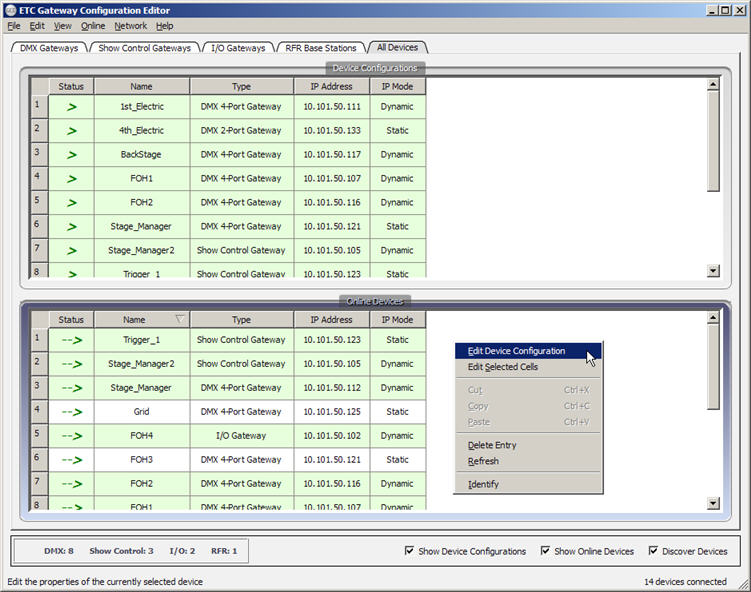Click online status arrow for Grid device
Screen dimensions: 751x592
pyautogui.click(x=71, y=412)
